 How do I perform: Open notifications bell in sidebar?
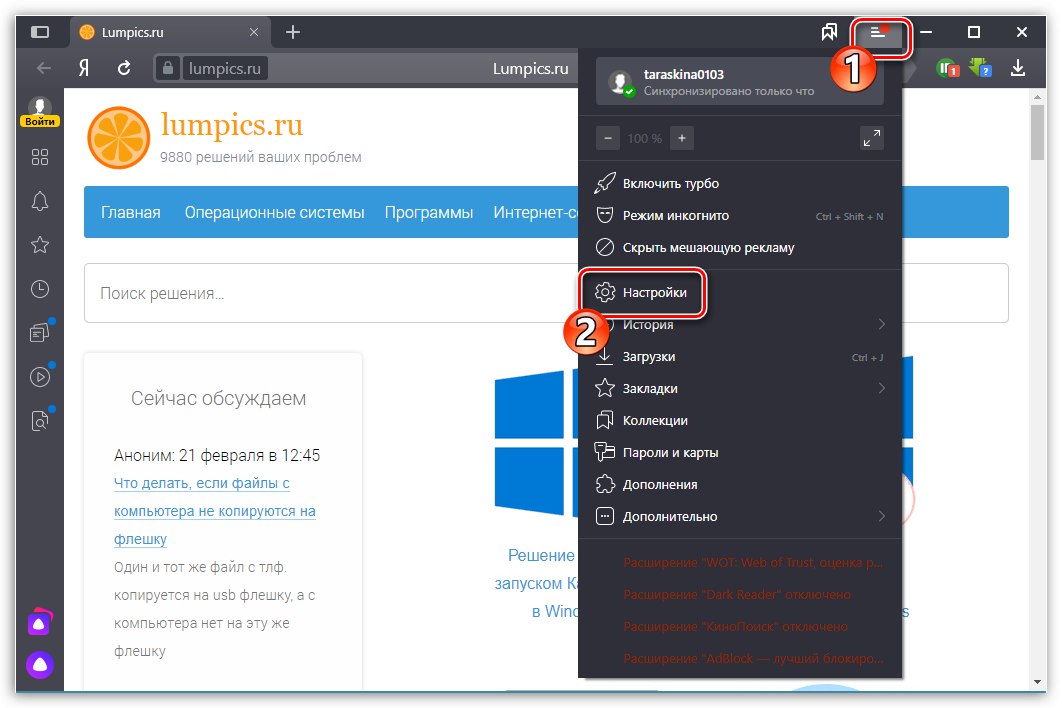(x=40, y=201)
